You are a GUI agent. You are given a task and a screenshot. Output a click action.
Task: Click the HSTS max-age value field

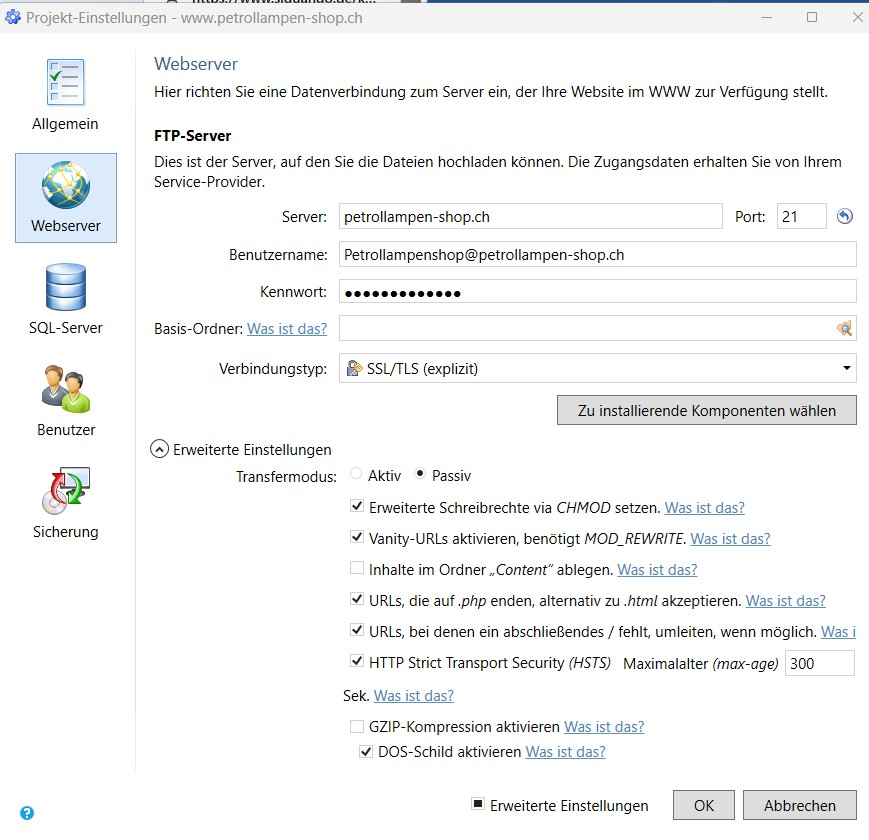(819, 663)
